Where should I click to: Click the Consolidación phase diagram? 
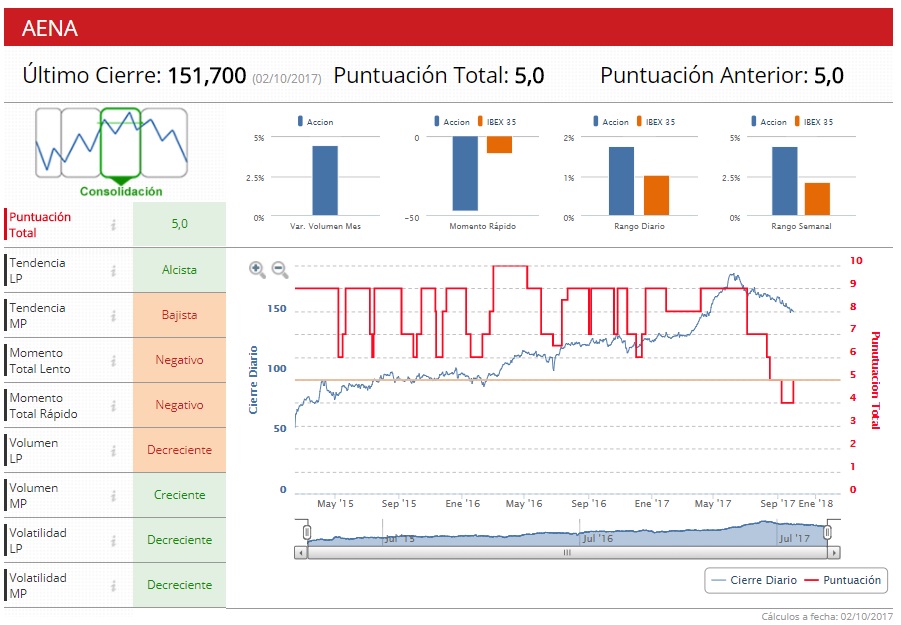point(112,152)
